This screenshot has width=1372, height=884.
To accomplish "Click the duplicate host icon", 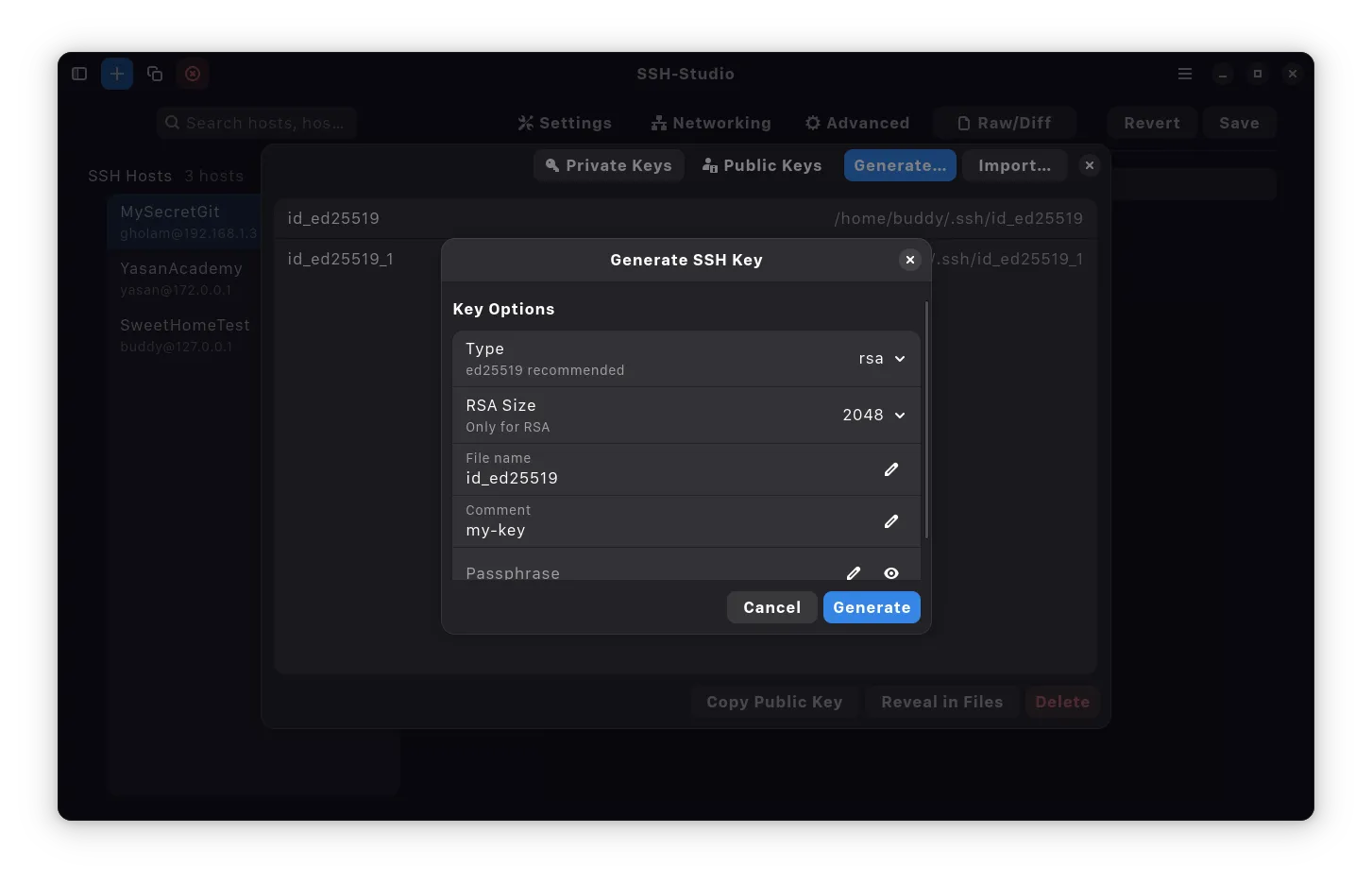I will click(155, 74).
